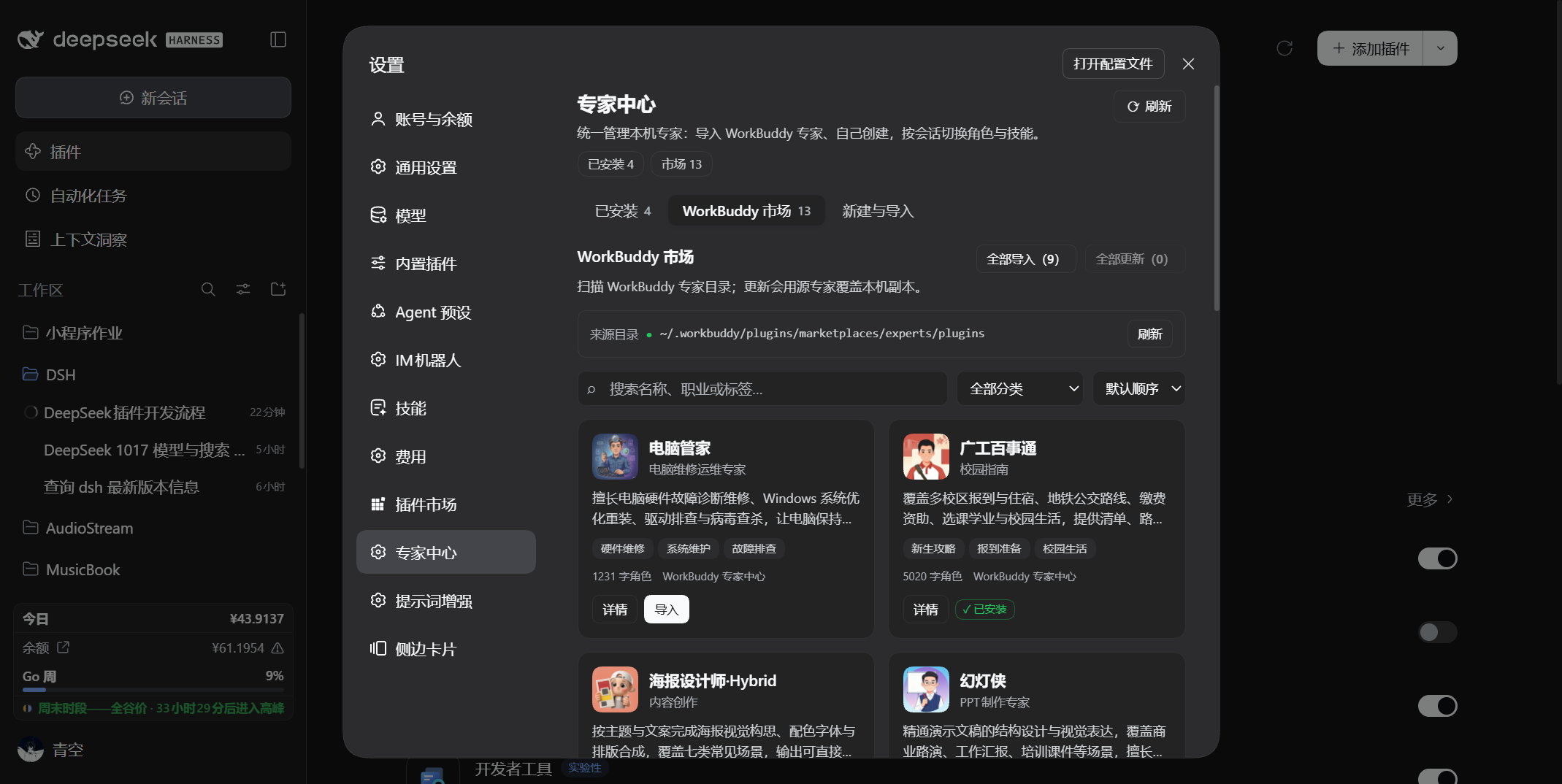Toggle the first plugin switch under 更多
The height and width of the screenshot is (784, 1562).
1437,558
